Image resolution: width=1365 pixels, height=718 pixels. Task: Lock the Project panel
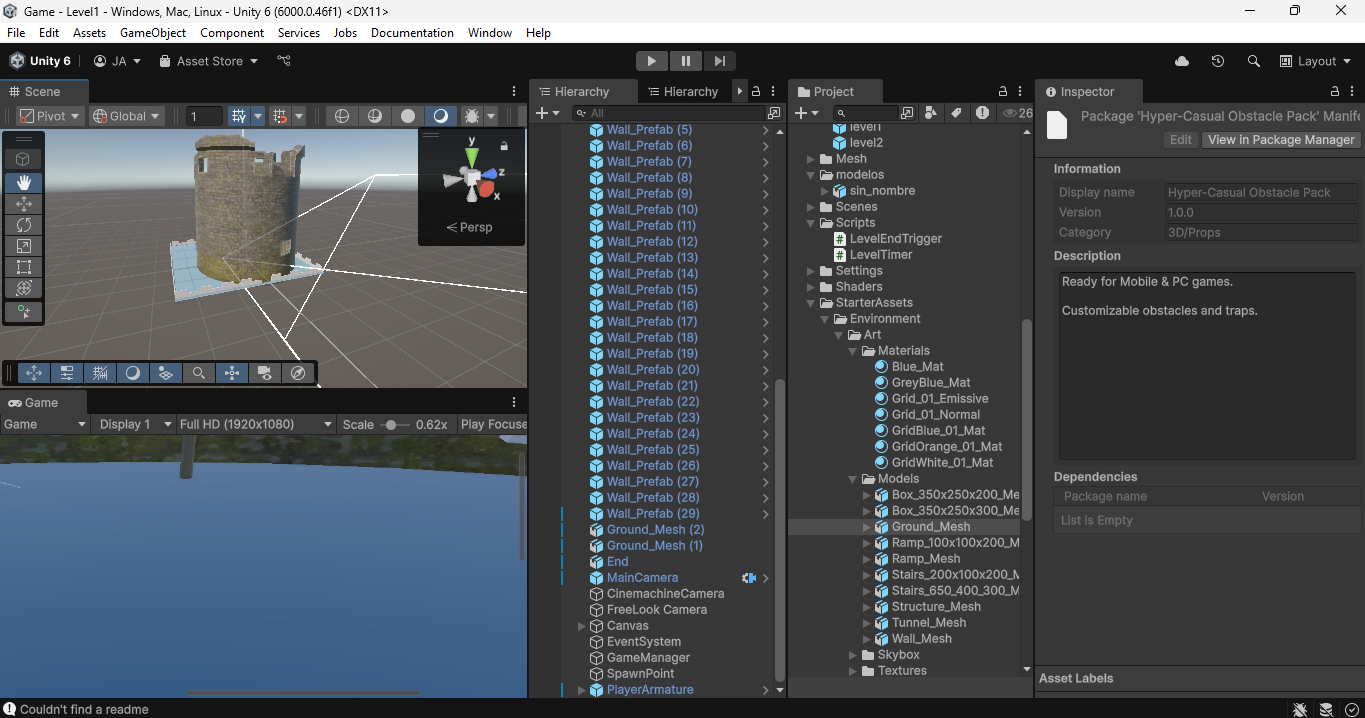1003,91
